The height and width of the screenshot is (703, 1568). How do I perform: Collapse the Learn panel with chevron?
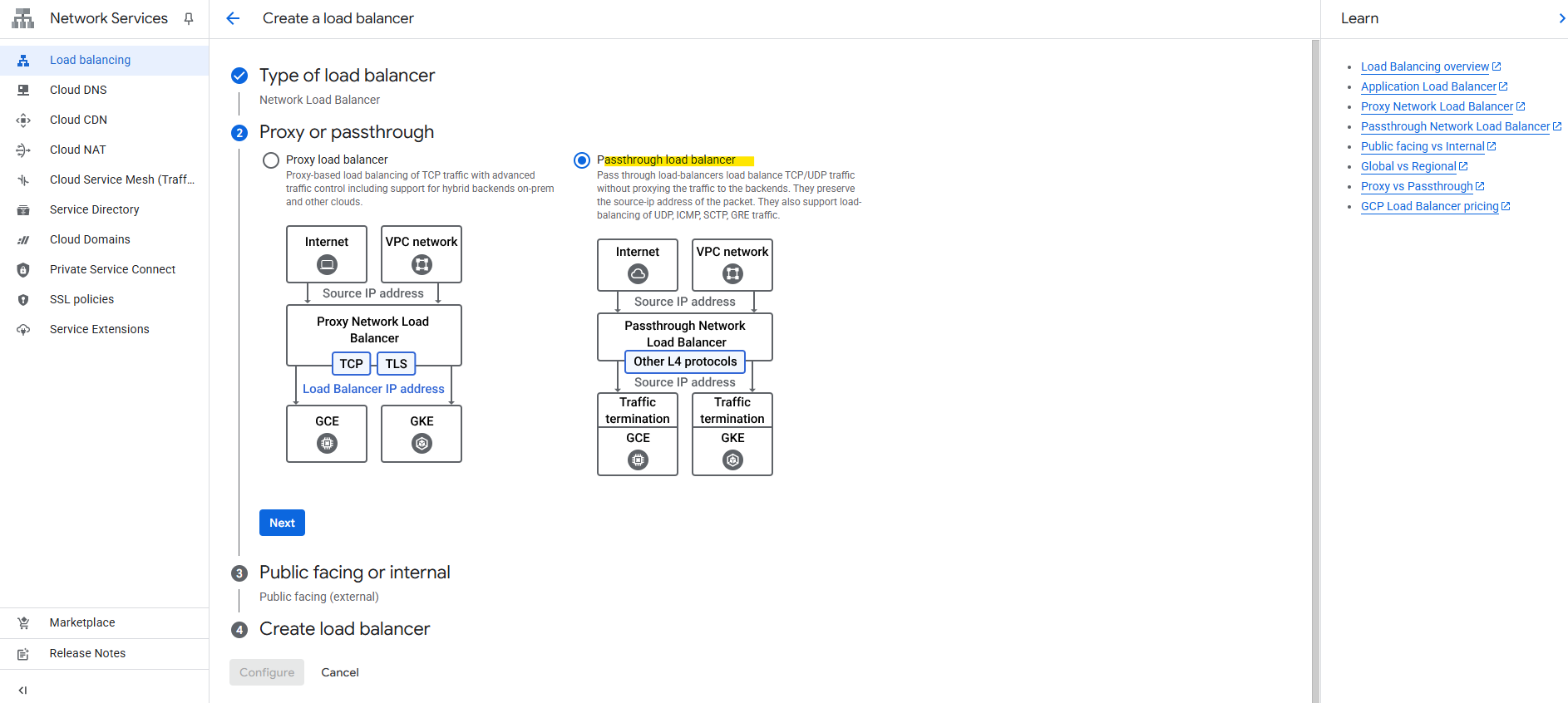coord(1561,18)
